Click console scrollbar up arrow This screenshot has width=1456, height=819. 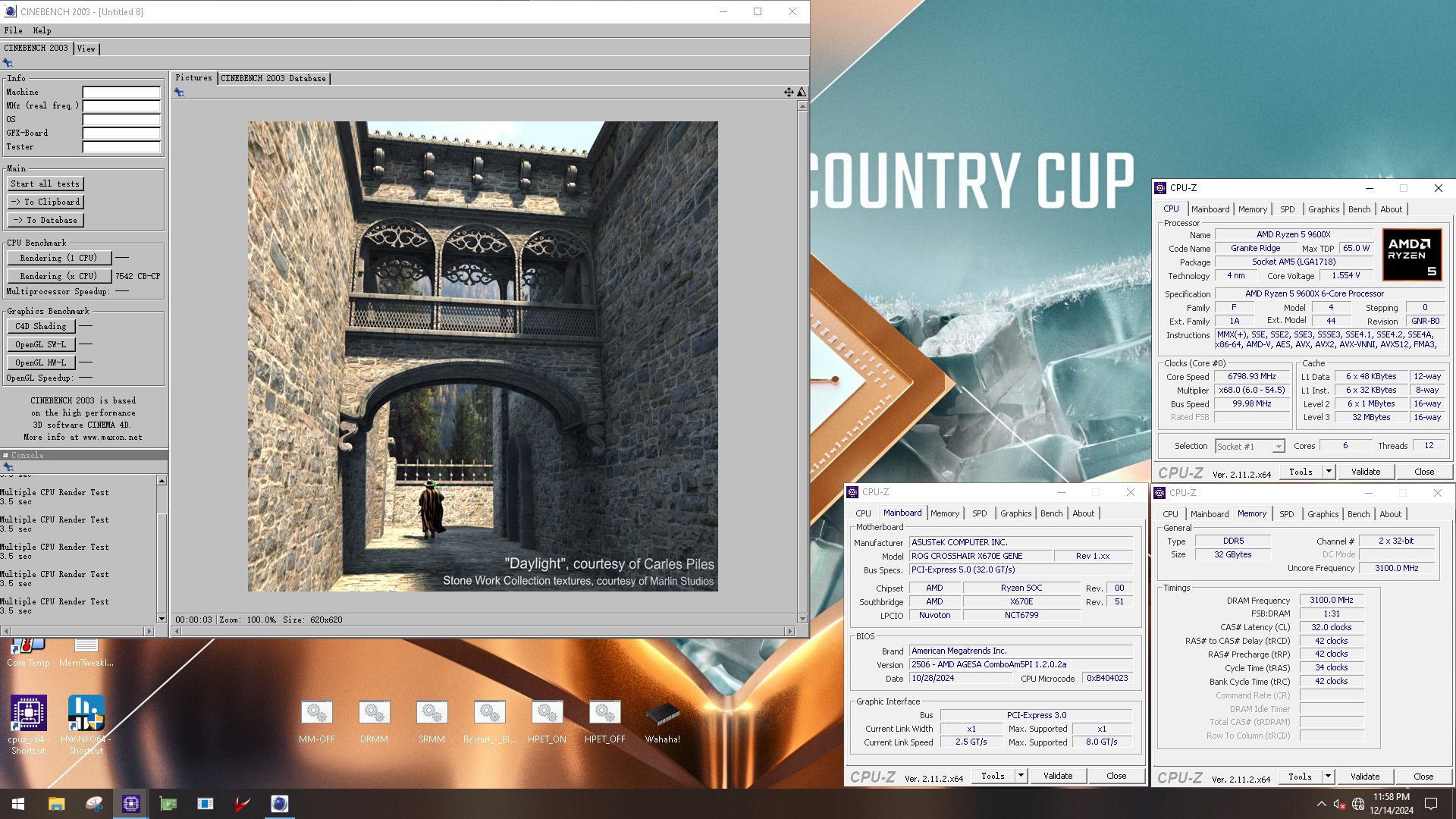tap(162, 480)
